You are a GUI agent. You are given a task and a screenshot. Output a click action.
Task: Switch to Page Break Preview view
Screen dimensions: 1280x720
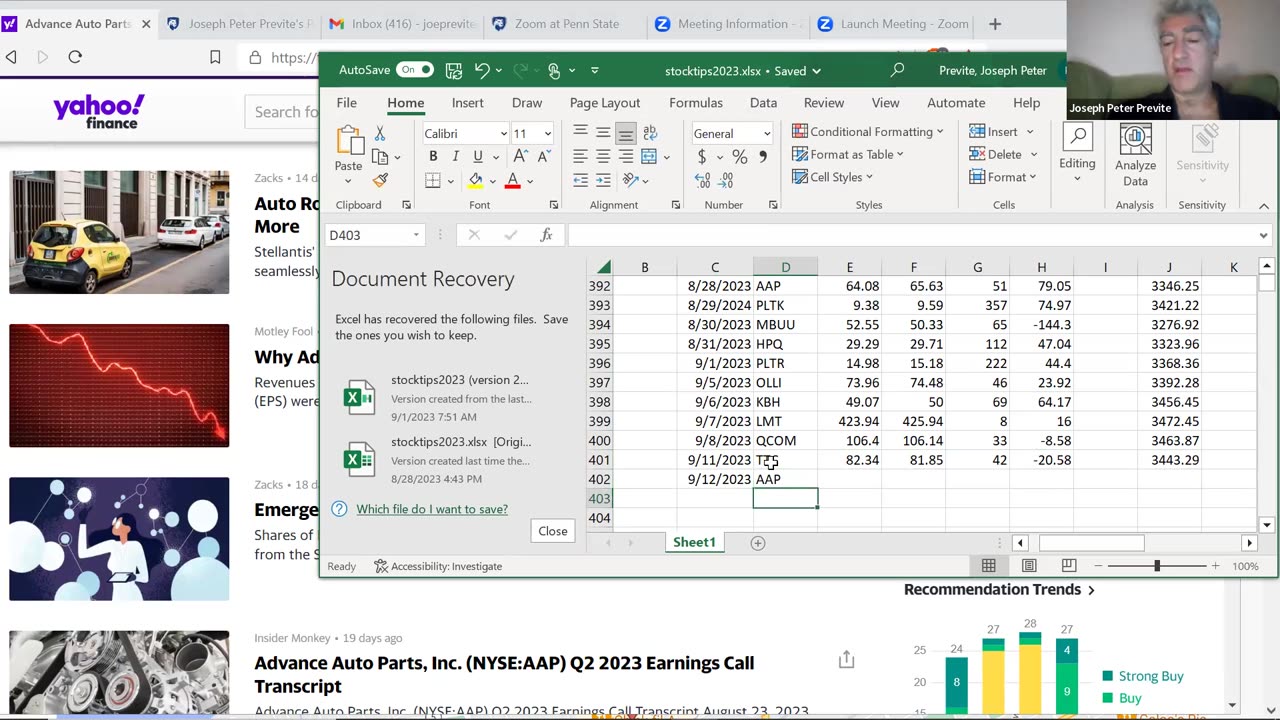coord(1069,566)
